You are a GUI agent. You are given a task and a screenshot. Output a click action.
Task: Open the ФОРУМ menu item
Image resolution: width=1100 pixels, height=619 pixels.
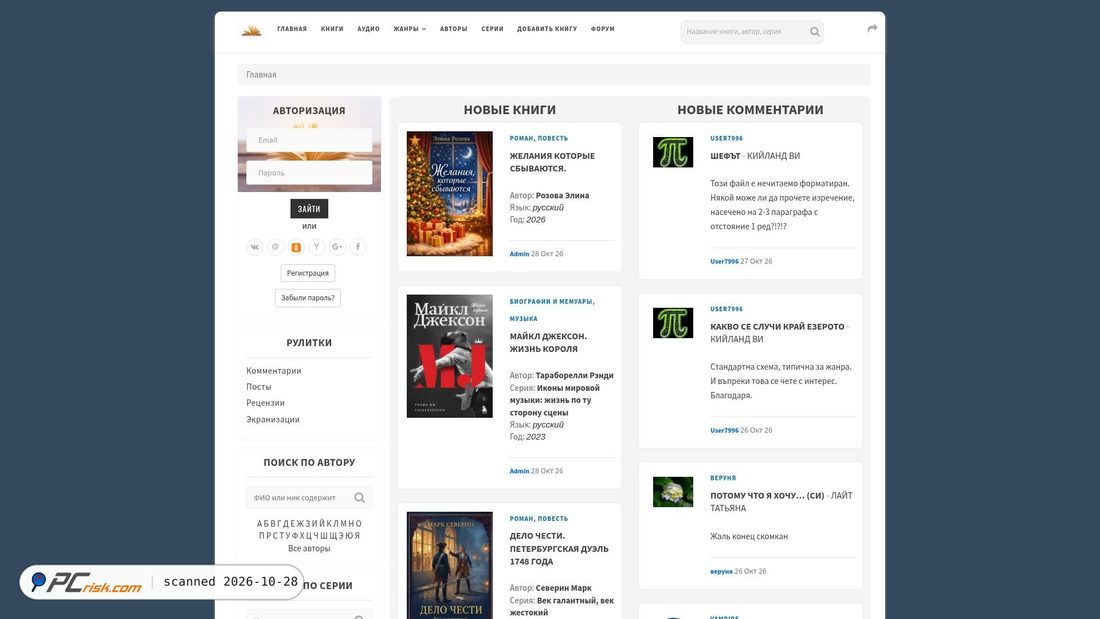603,29
